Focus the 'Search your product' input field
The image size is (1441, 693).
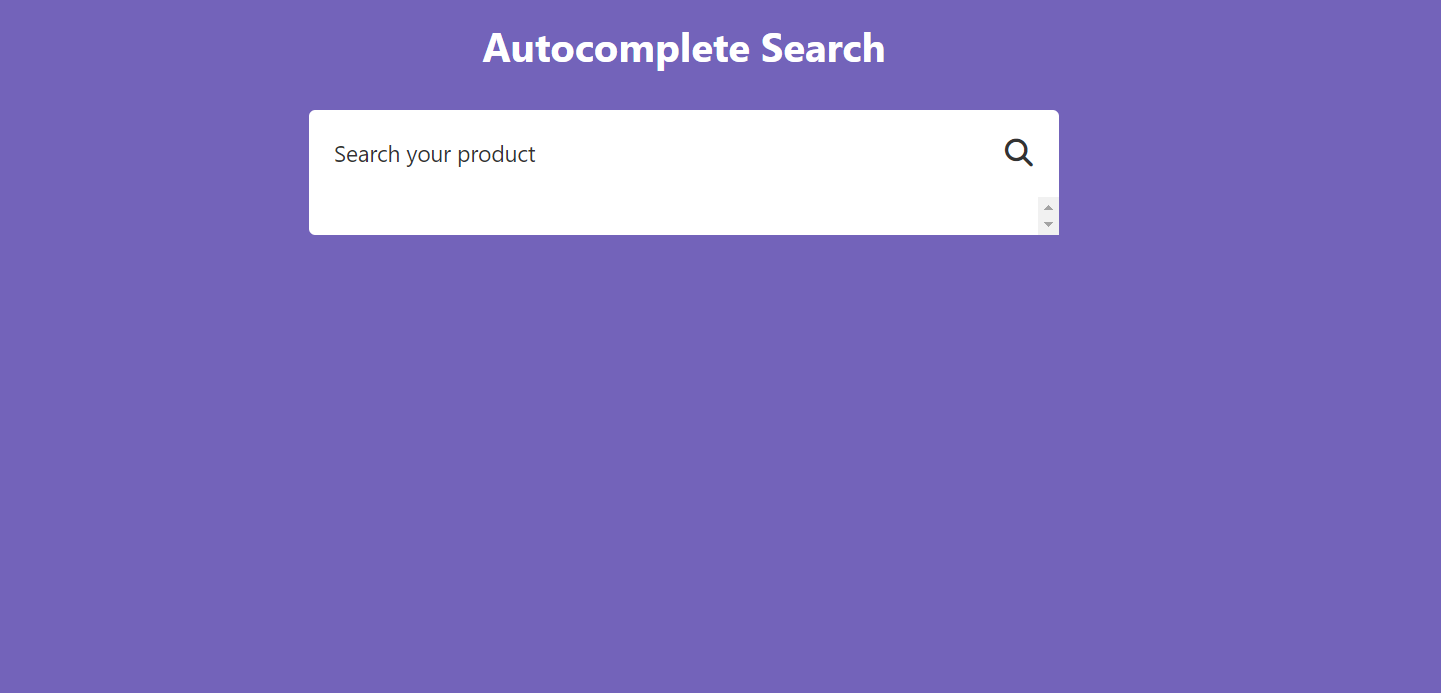point(660,154)
